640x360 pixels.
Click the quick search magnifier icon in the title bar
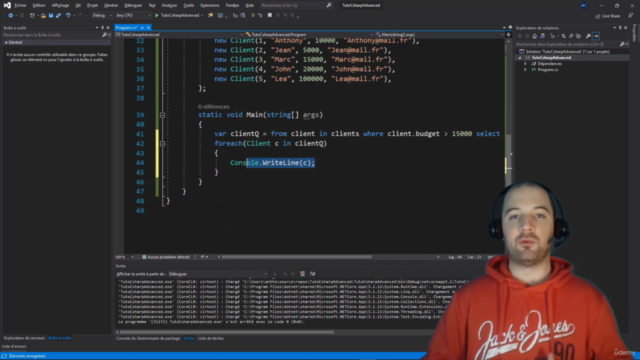pos(329,5)
